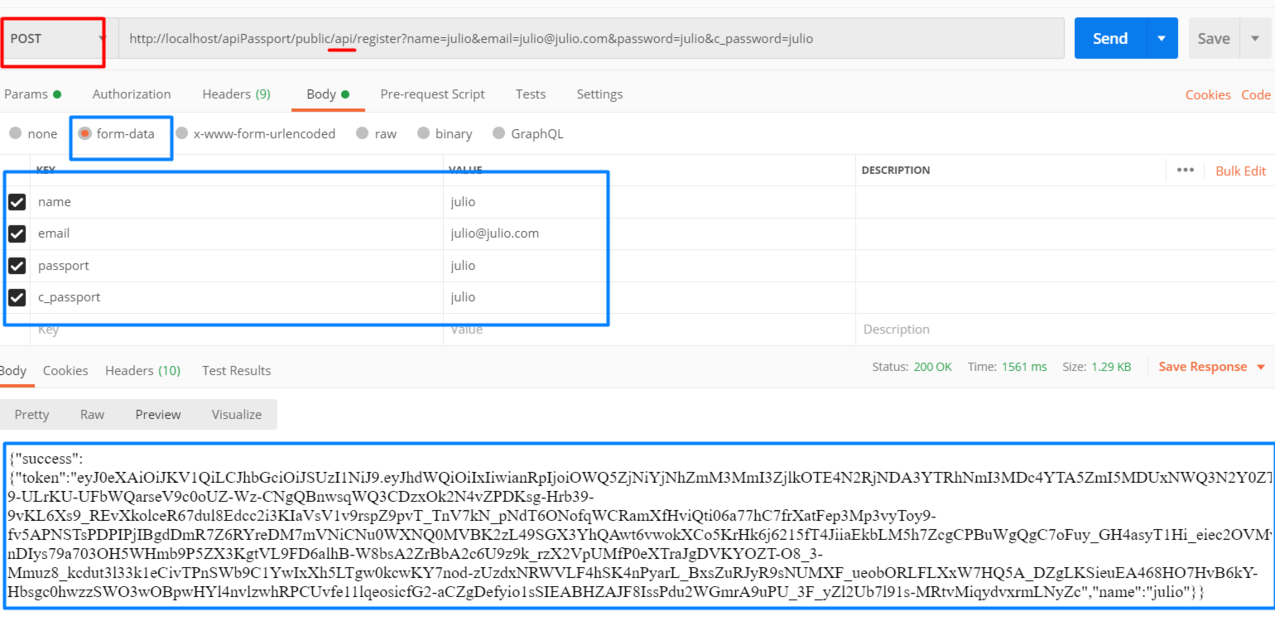Viewport: 1275px width, 621px height.
Task: Click the Code link
Action: point(1257,94)
